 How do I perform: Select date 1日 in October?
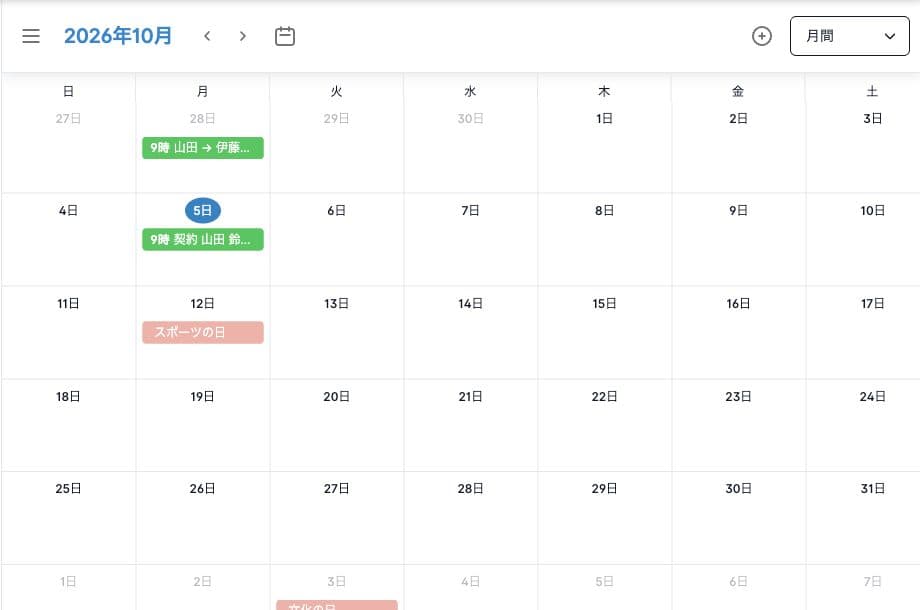(604, 118)
